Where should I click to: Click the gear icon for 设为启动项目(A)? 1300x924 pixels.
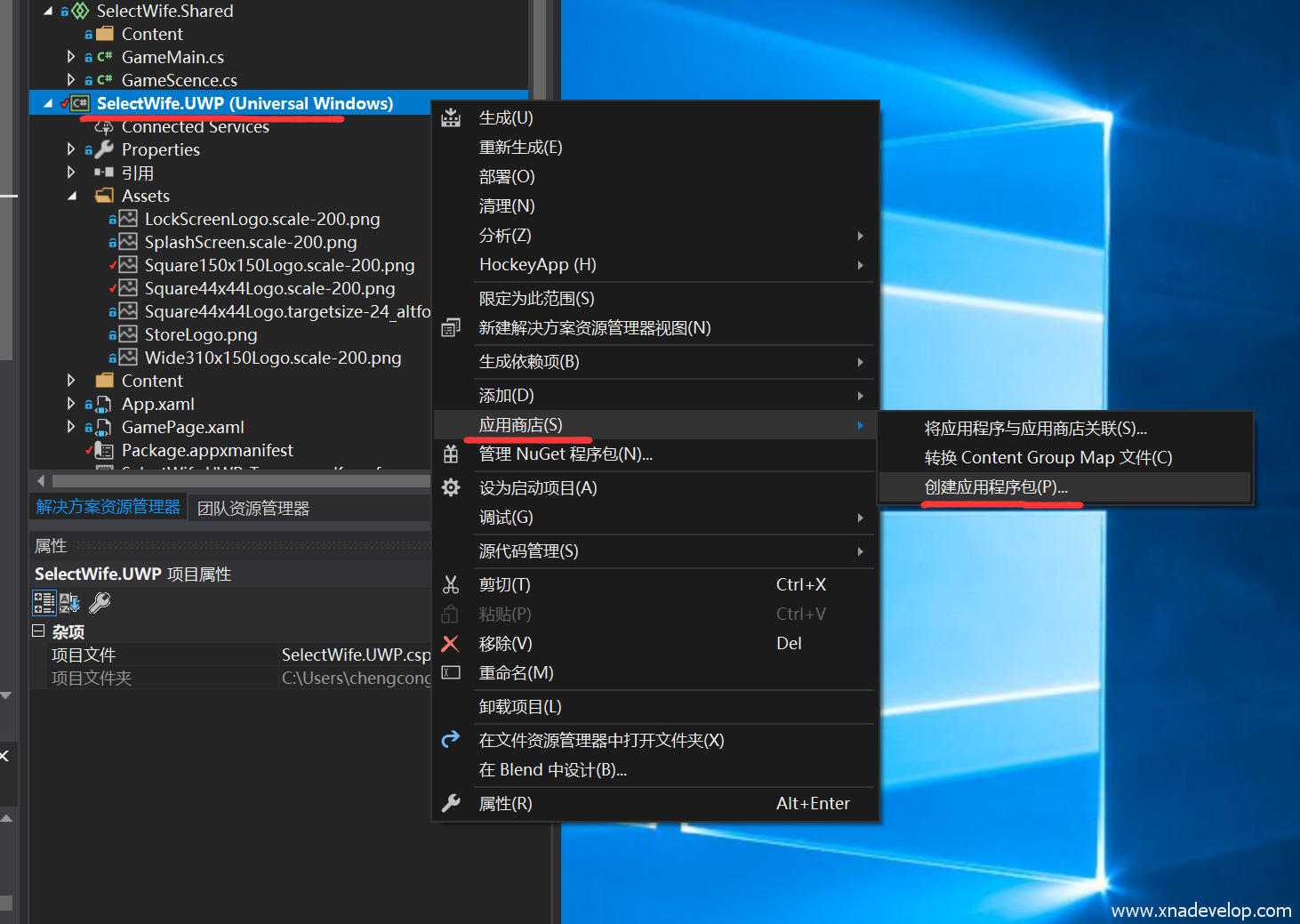coord(451,487)
